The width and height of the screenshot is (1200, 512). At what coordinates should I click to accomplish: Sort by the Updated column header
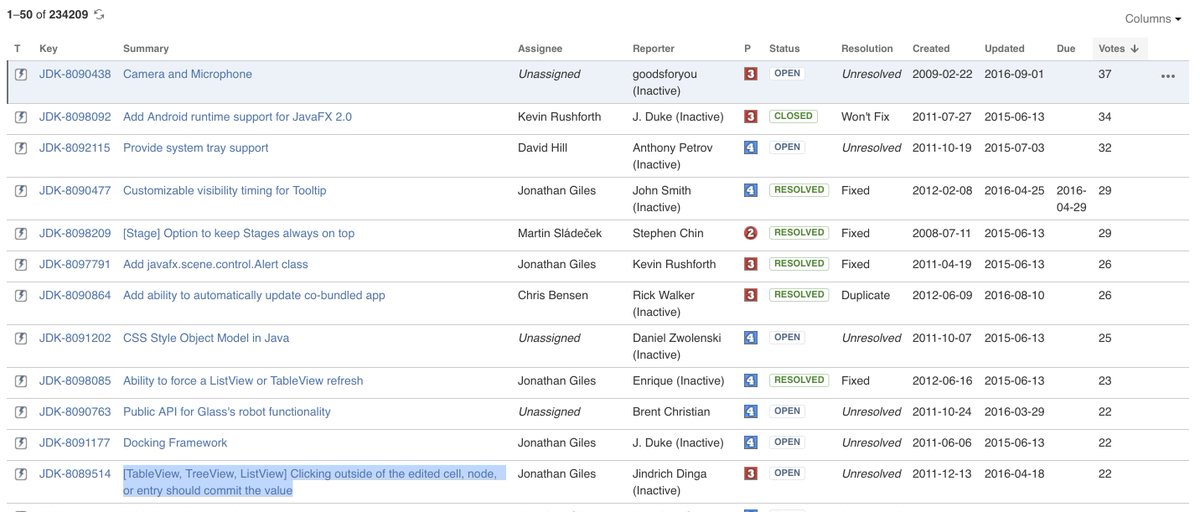[1004, 48]
